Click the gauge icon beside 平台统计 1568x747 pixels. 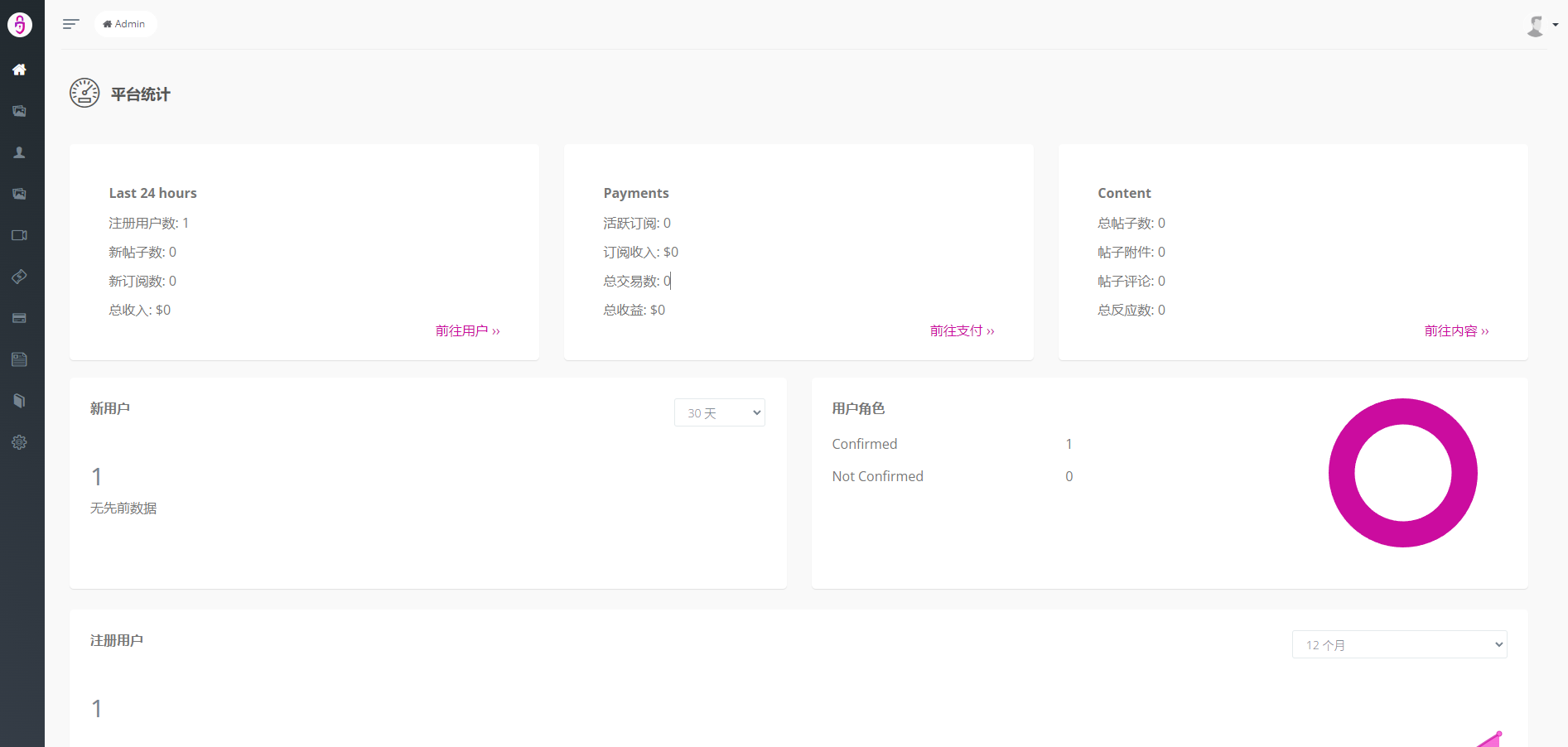pyautogui.click(x=84, y=94)
